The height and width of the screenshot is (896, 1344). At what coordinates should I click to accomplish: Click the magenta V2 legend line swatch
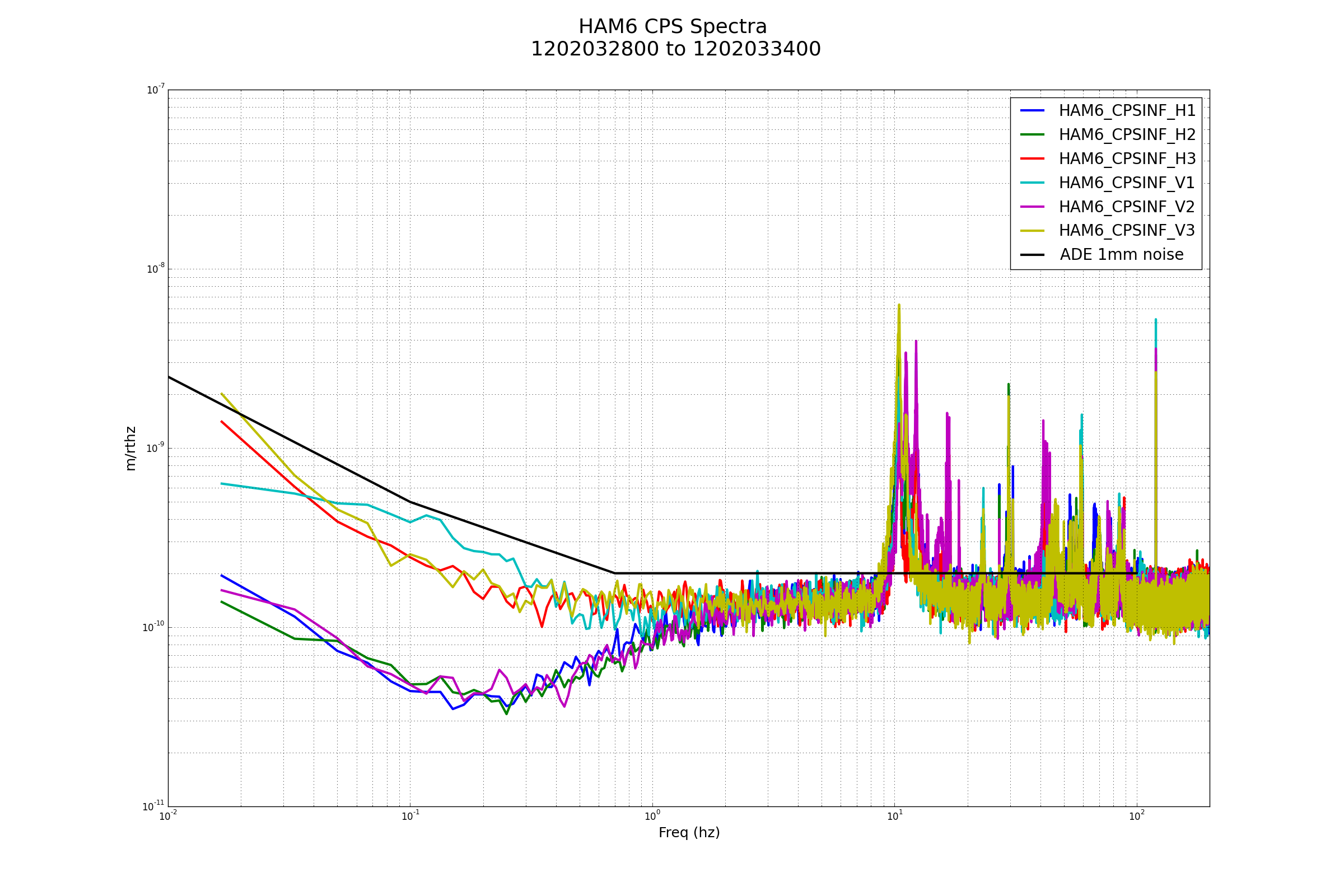1032,206
